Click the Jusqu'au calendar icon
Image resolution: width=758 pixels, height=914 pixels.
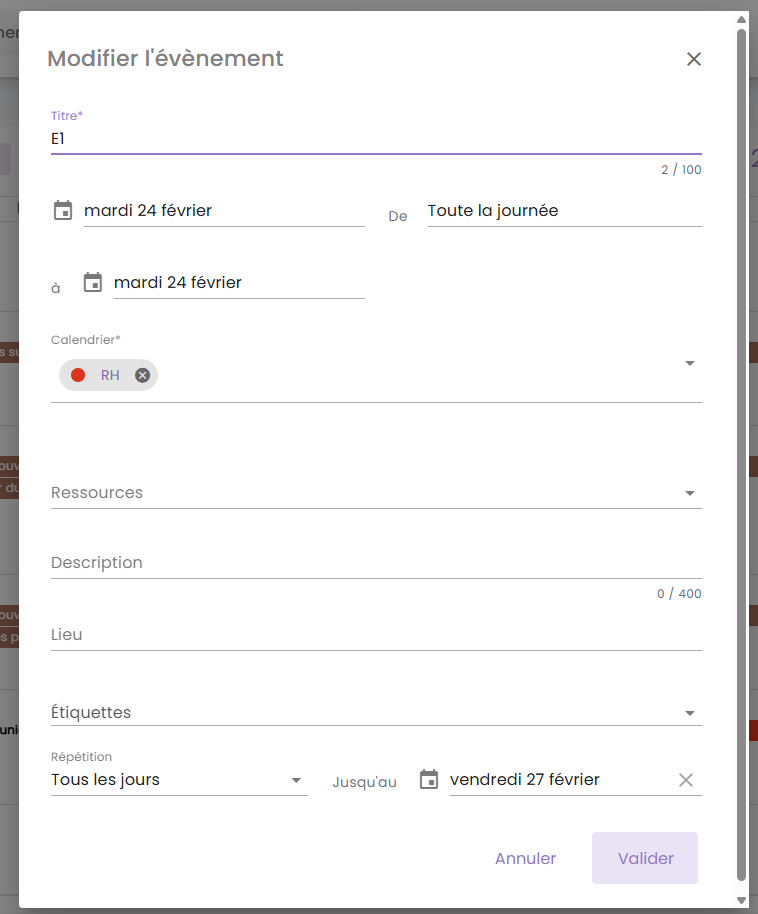429,780
